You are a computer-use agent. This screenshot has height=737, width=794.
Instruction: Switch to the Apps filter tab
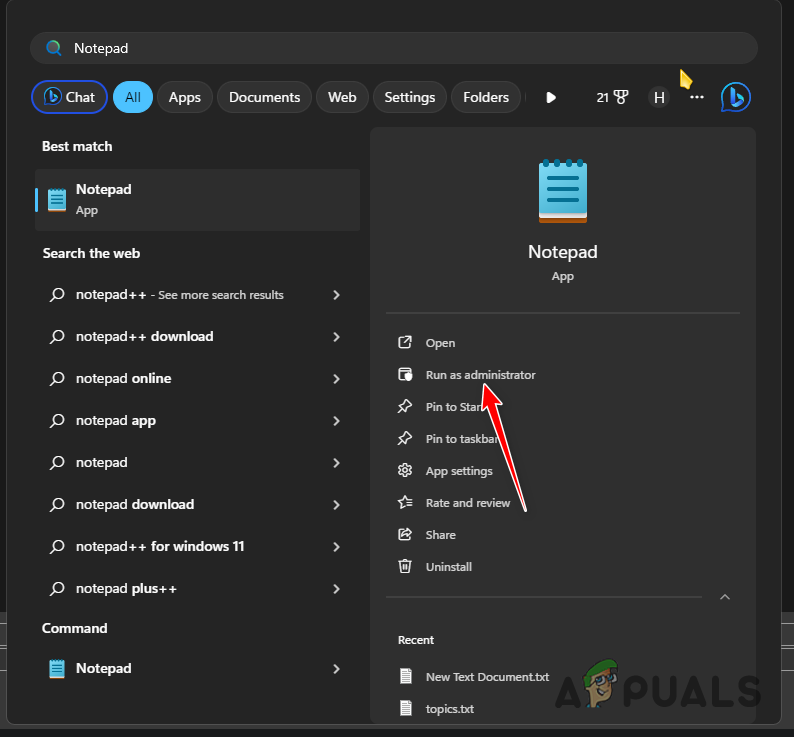(184, 97)
